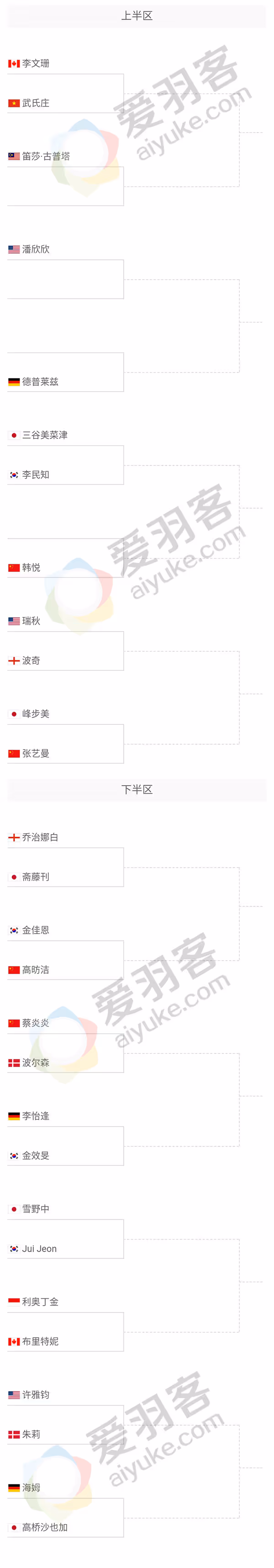Click player name 峰步美

(36, 714)
